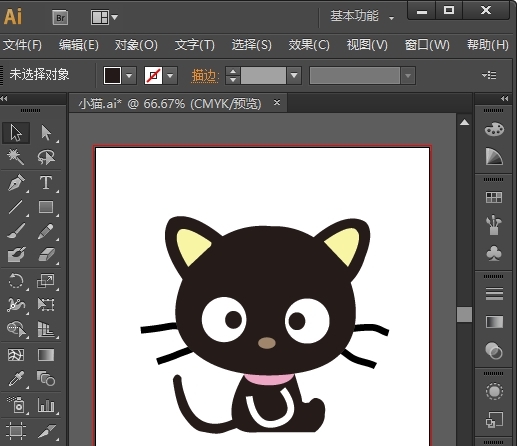Open the 基本功能 workspace switcher
517x446 pixels.
362,16
